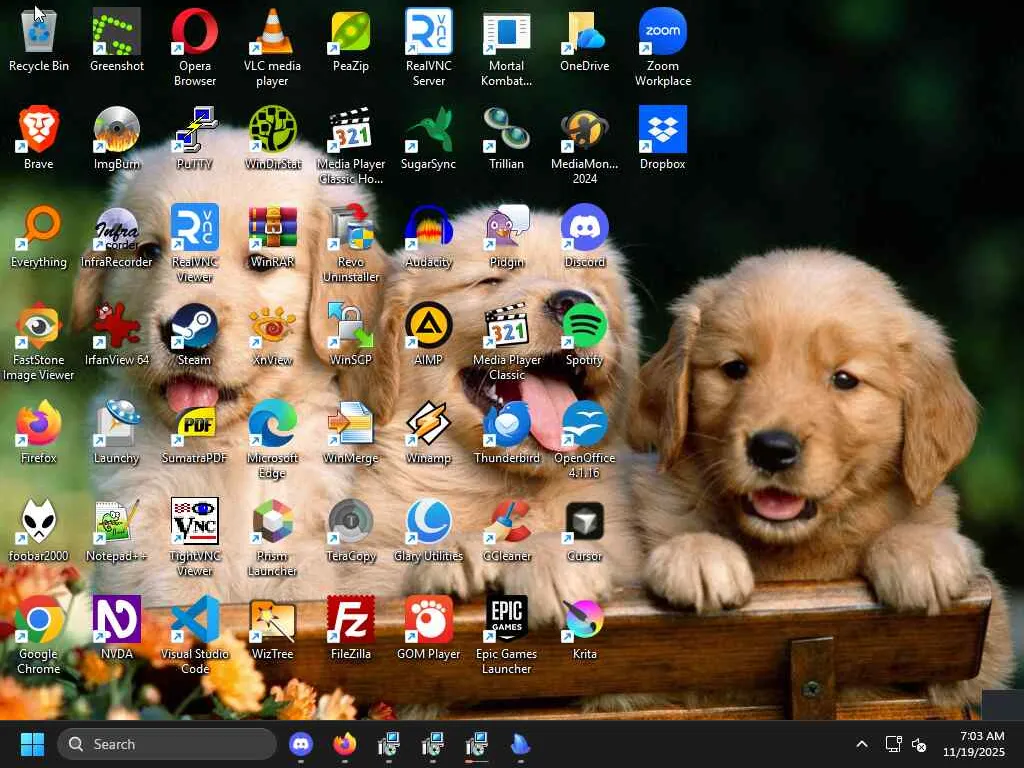This screenshot has height=768, width=1024.
Task: Open the taskbar clock showing 7:03 AM
Action: tap(974, 744)
